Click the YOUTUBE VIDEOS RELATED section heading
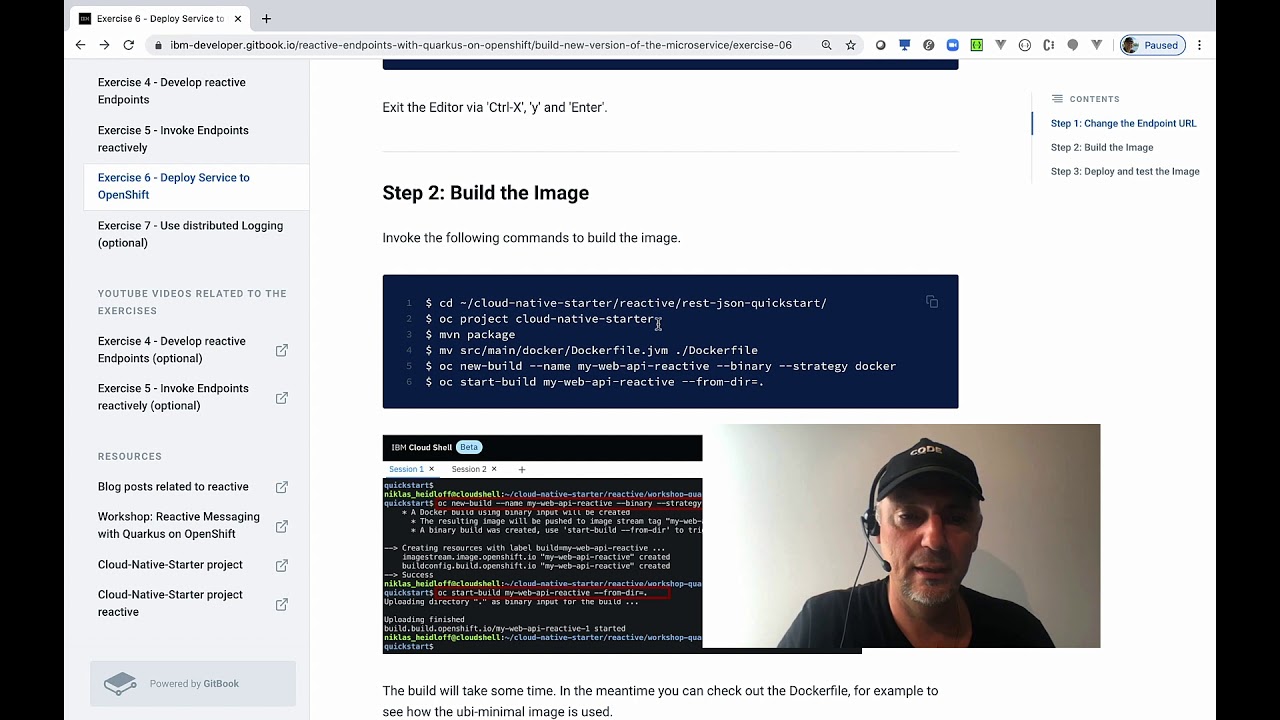This screenshot has height=720, width=1280. [192, 302]
